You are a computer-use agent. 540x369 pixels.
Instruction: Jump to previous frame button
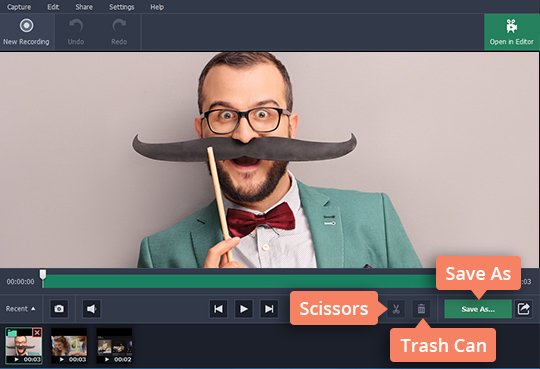point(218,309)
